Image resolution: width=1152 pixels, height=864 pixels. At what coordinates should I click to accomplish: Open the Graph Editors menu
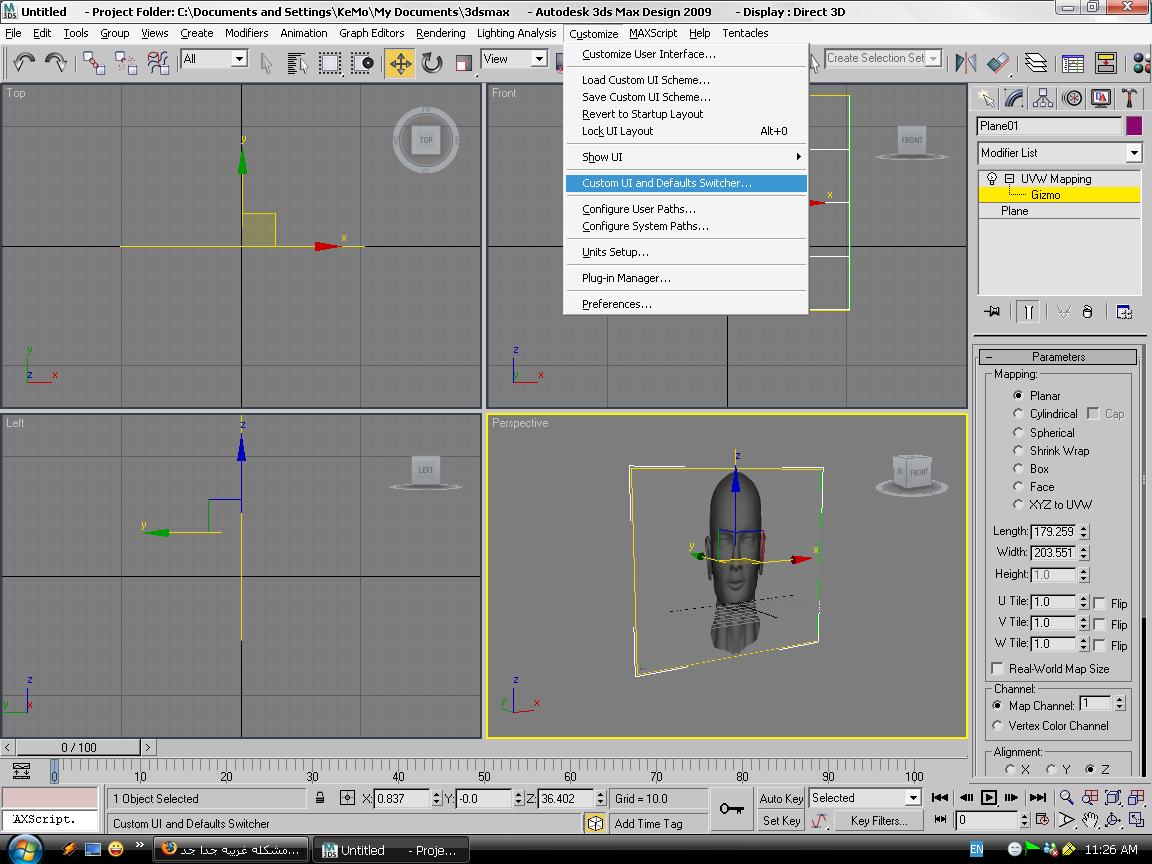pyautogui.click(x=372, y=33)
